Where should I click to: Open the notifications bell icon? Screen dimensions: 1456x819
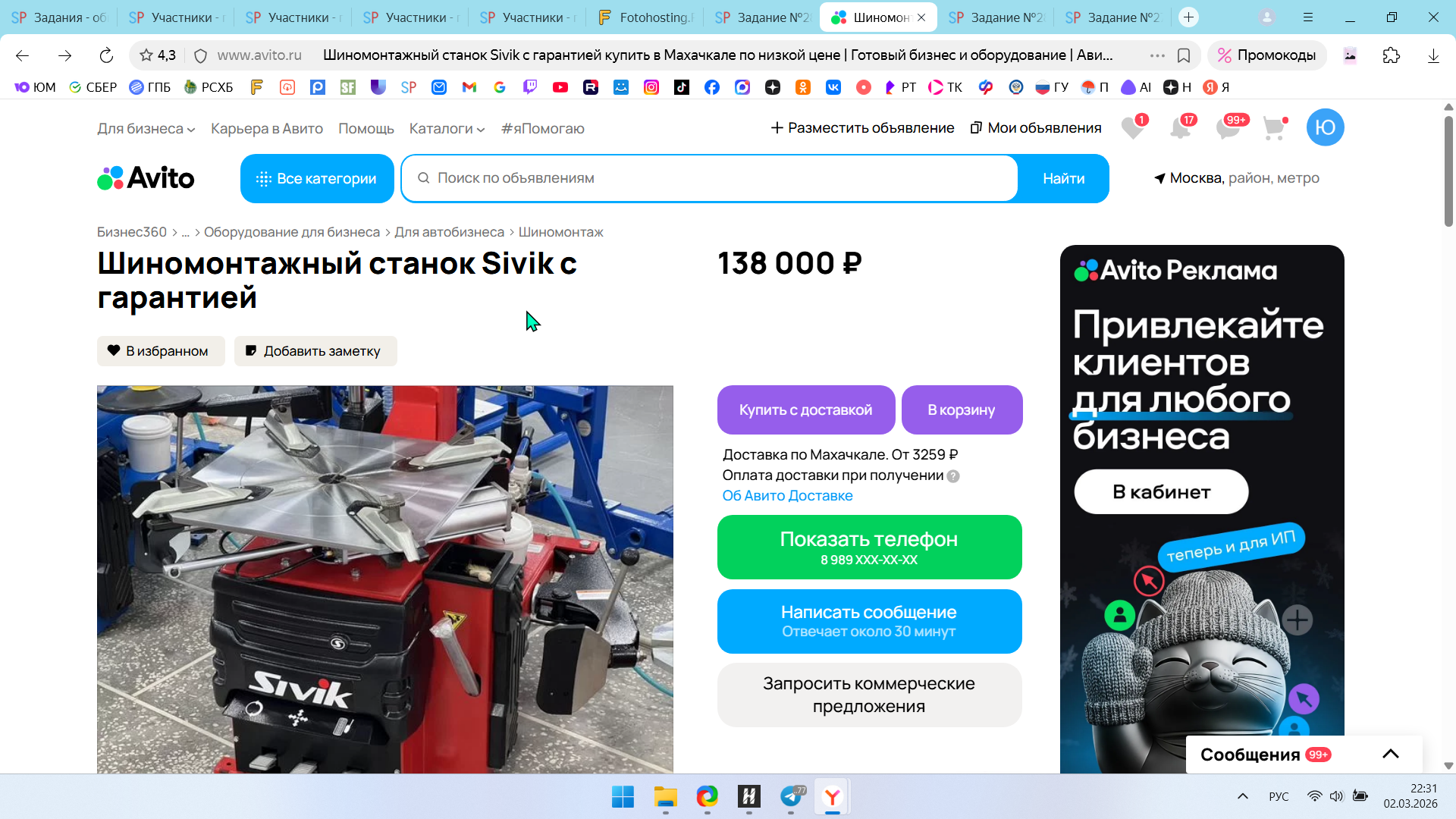point(1180,128)
